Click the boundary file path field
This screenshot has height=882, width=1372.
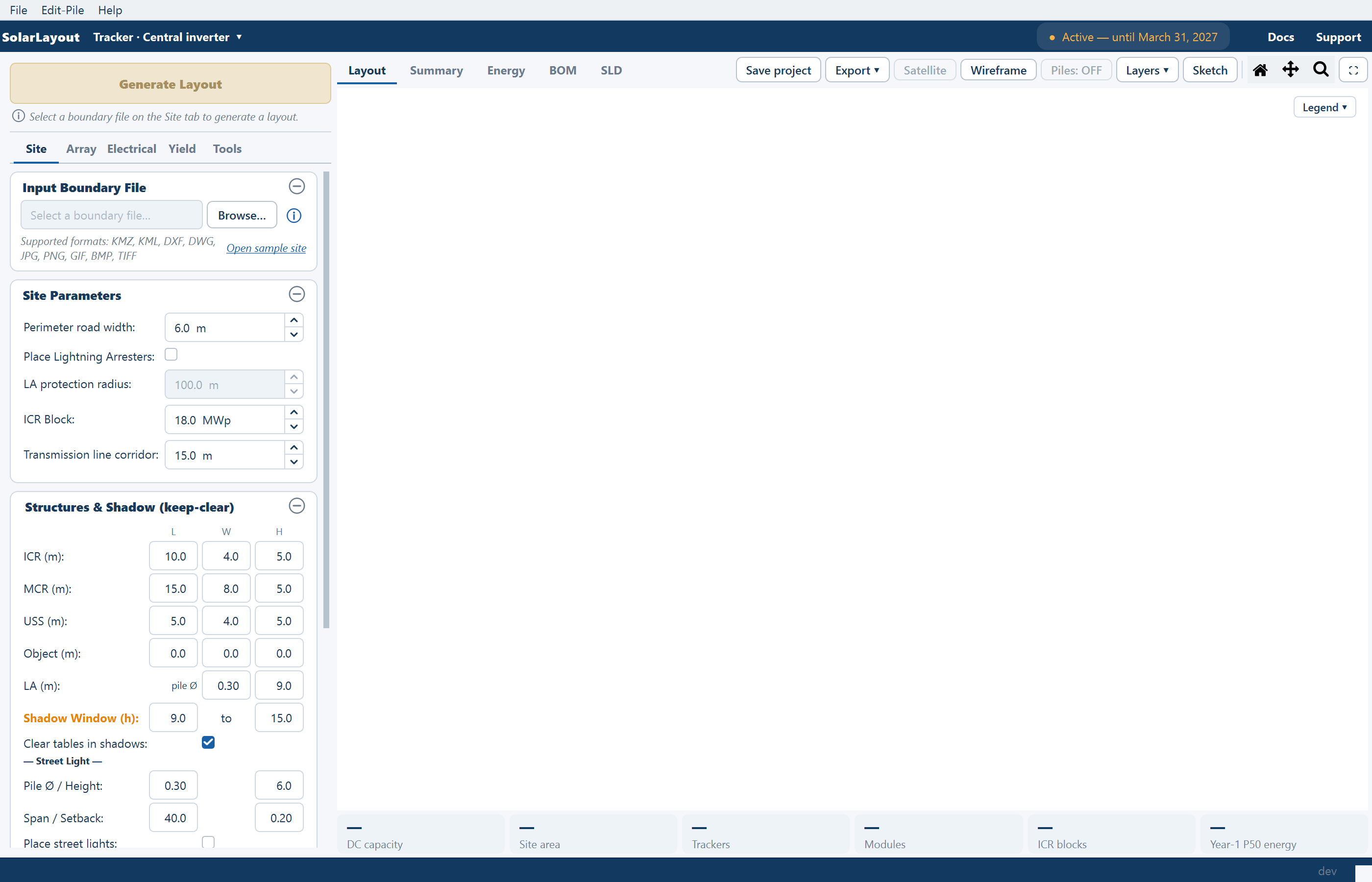click(111, 215)
